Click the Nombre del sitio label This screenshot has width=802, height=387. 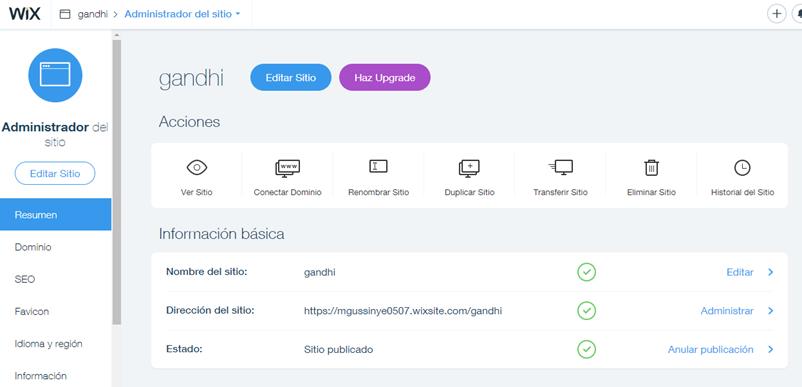pyautogui.click(x=207, y=271)
